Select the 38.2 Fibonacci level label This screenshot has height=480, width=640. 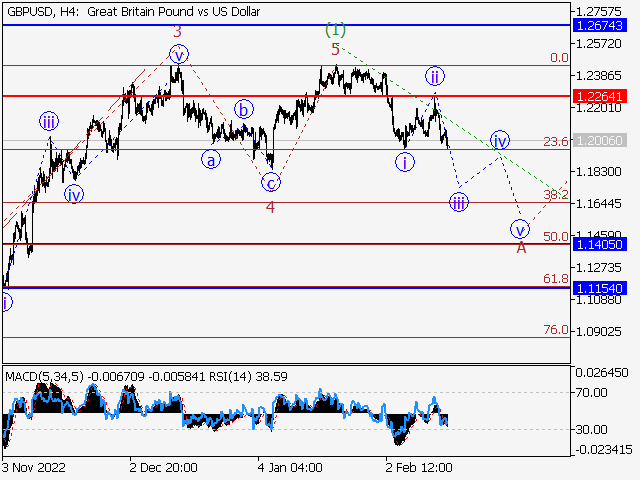556,195
